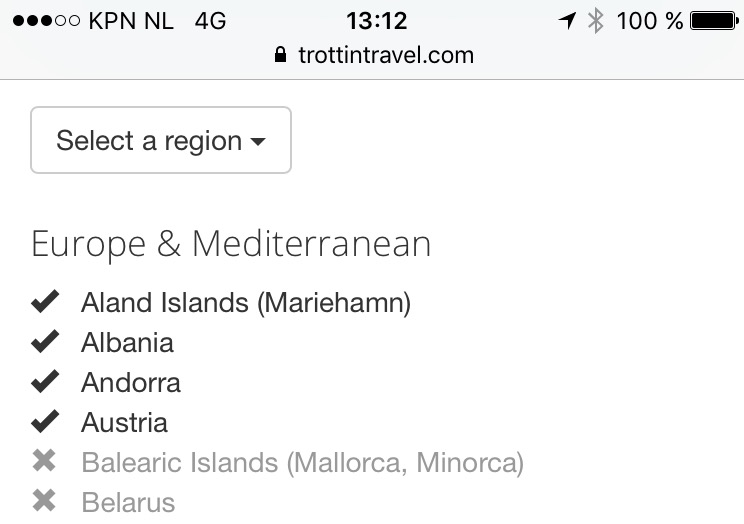Tap the location arrow status icon
This screenshot has height=524, width=744.
pyautogui.click(x=568, y=20)
